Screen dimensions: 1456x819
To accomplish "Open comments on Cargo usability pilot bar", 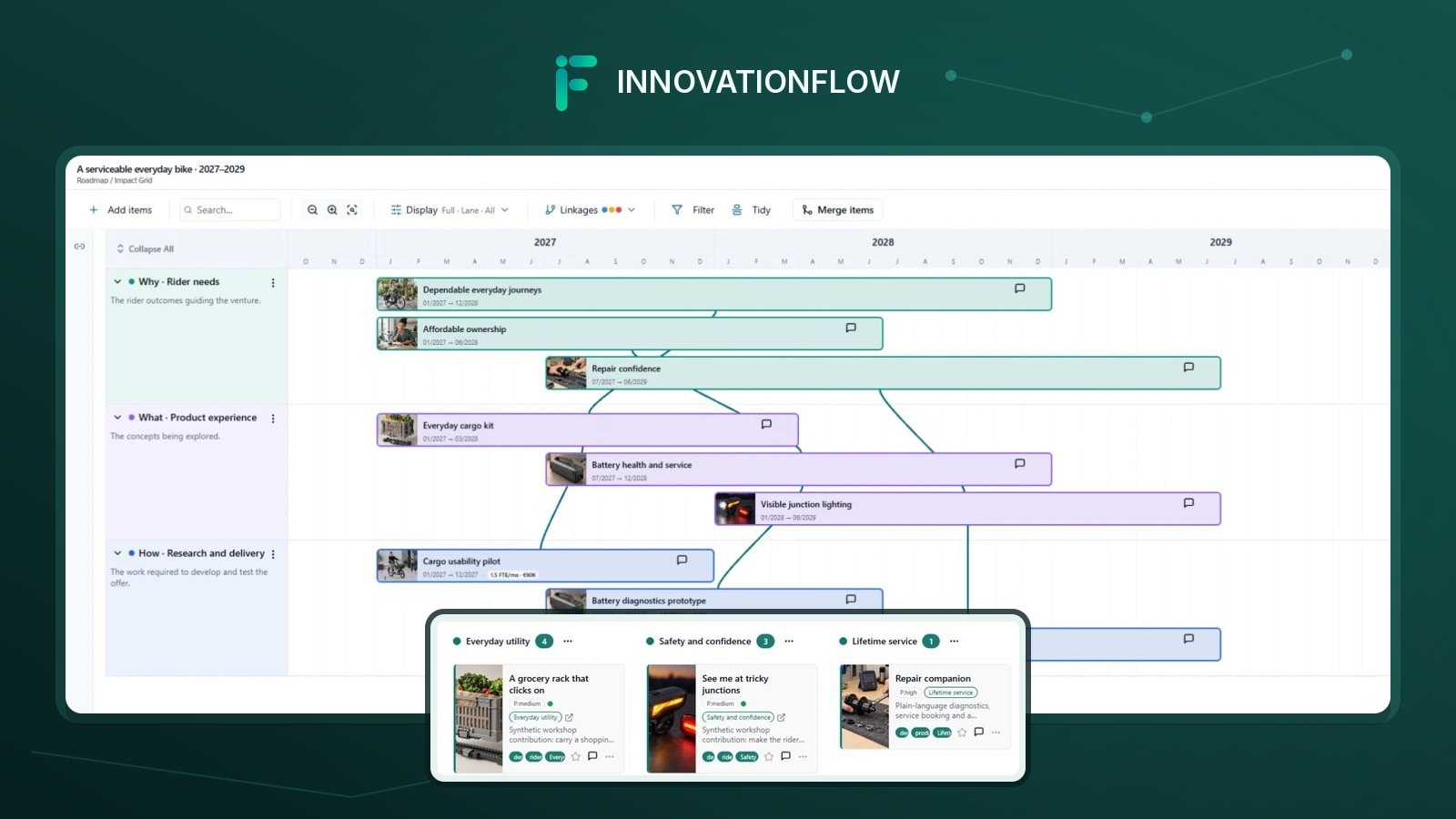I will [682, 561].
